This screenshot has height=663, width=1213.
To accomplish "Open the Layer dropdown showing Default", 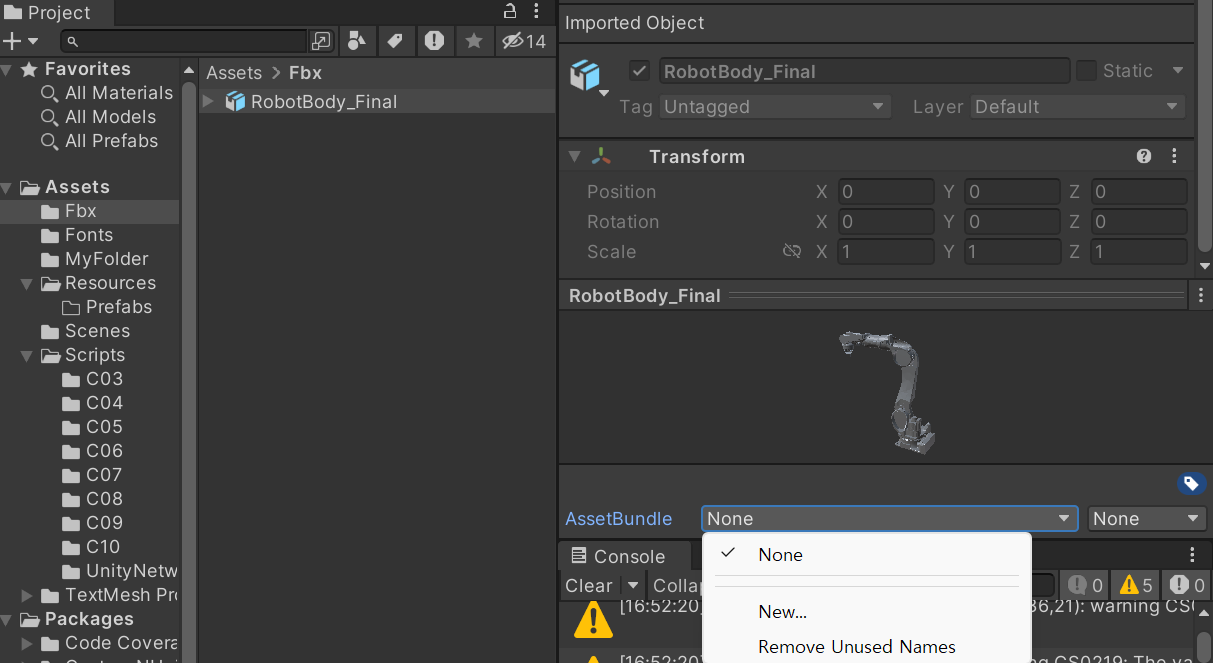I will 1077,107.
